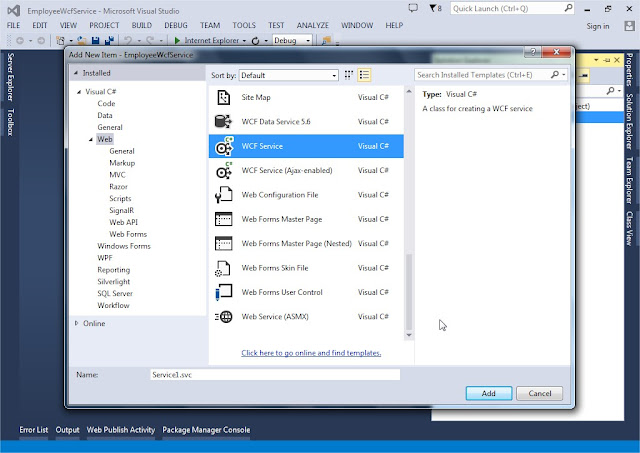
Task: Click the template list scroll down arrow
Action: click(409, 335)
